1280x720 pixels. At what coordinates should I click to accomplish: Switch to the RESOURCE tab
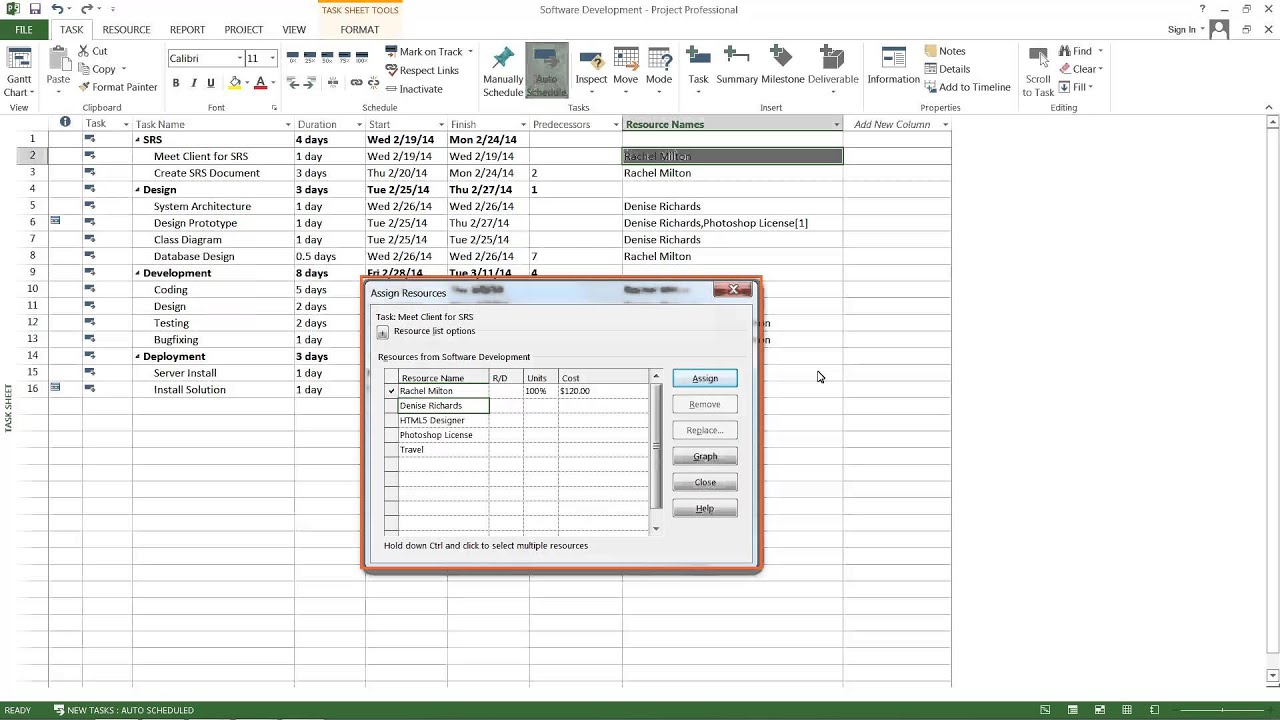coord(126,30)
